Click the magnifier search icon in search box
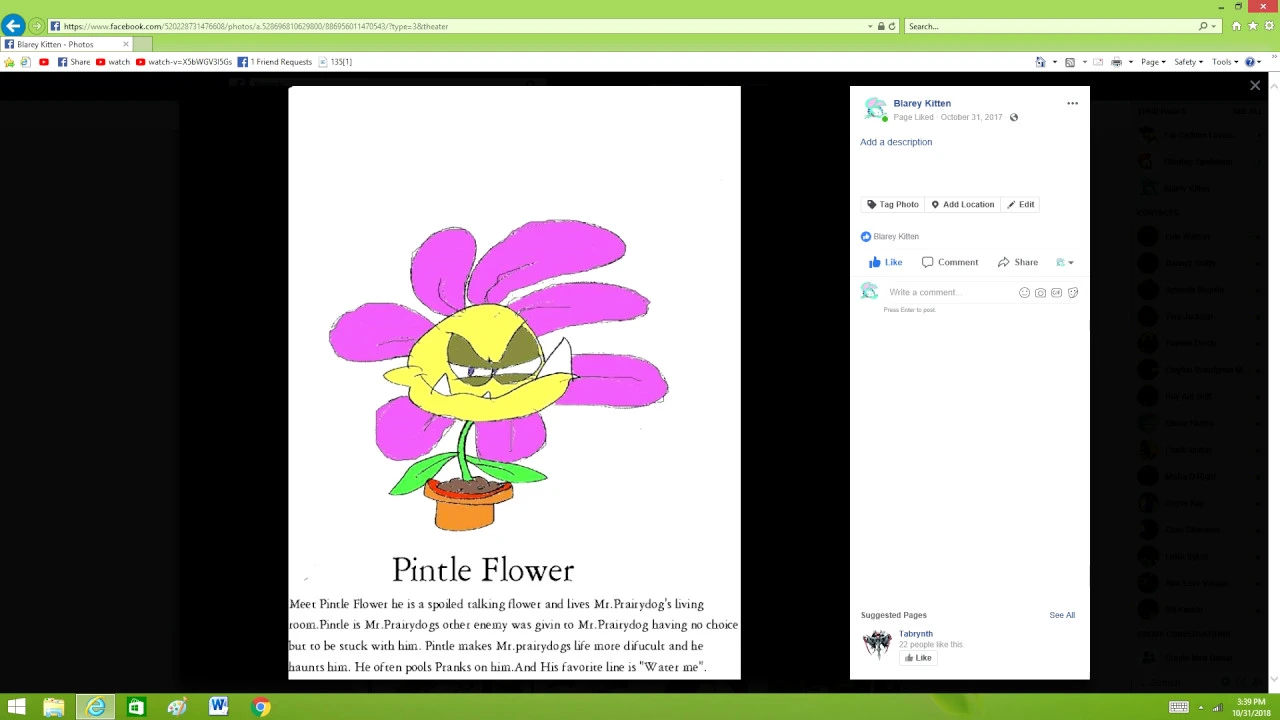Screen dimensions: 1280x720 (1203, 26)
